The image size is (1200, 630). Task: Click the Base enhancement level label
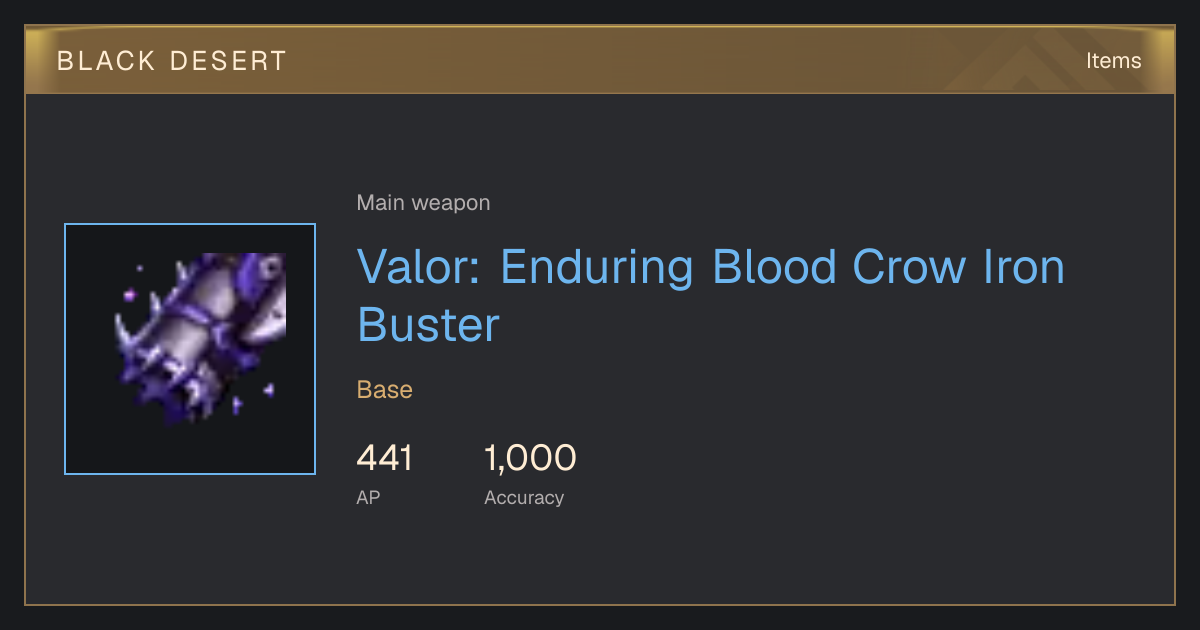[384, 389]
